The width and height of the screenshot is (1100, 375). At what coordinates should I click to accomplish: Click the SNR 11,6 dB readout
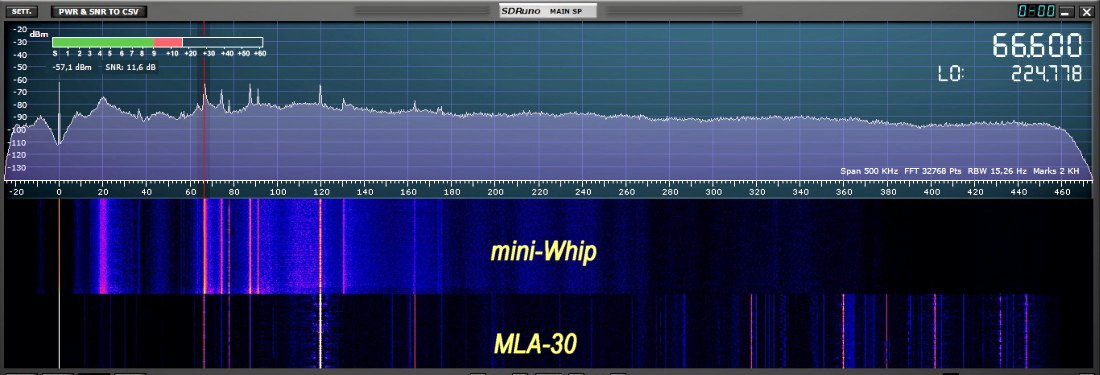pyautogui.click(x=130, y=67)
